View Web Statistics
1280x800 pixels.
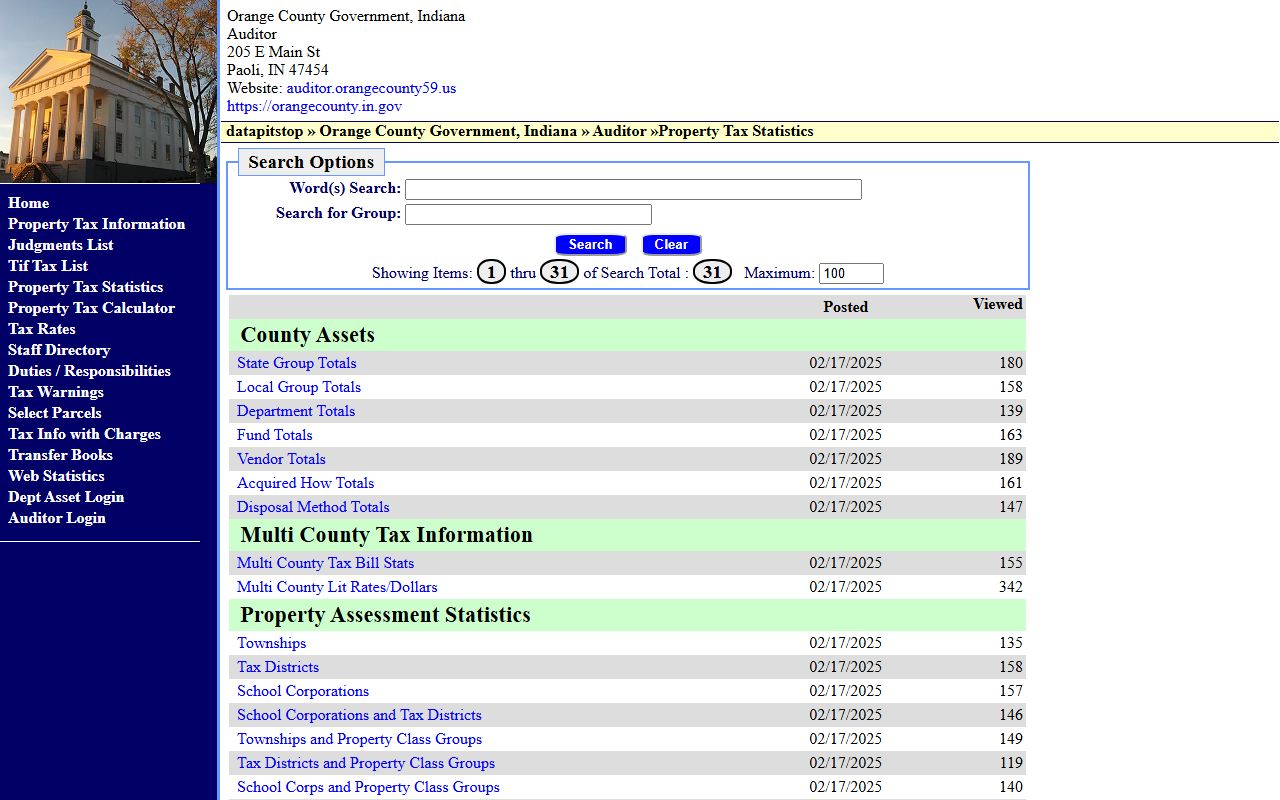pos(56,476)
